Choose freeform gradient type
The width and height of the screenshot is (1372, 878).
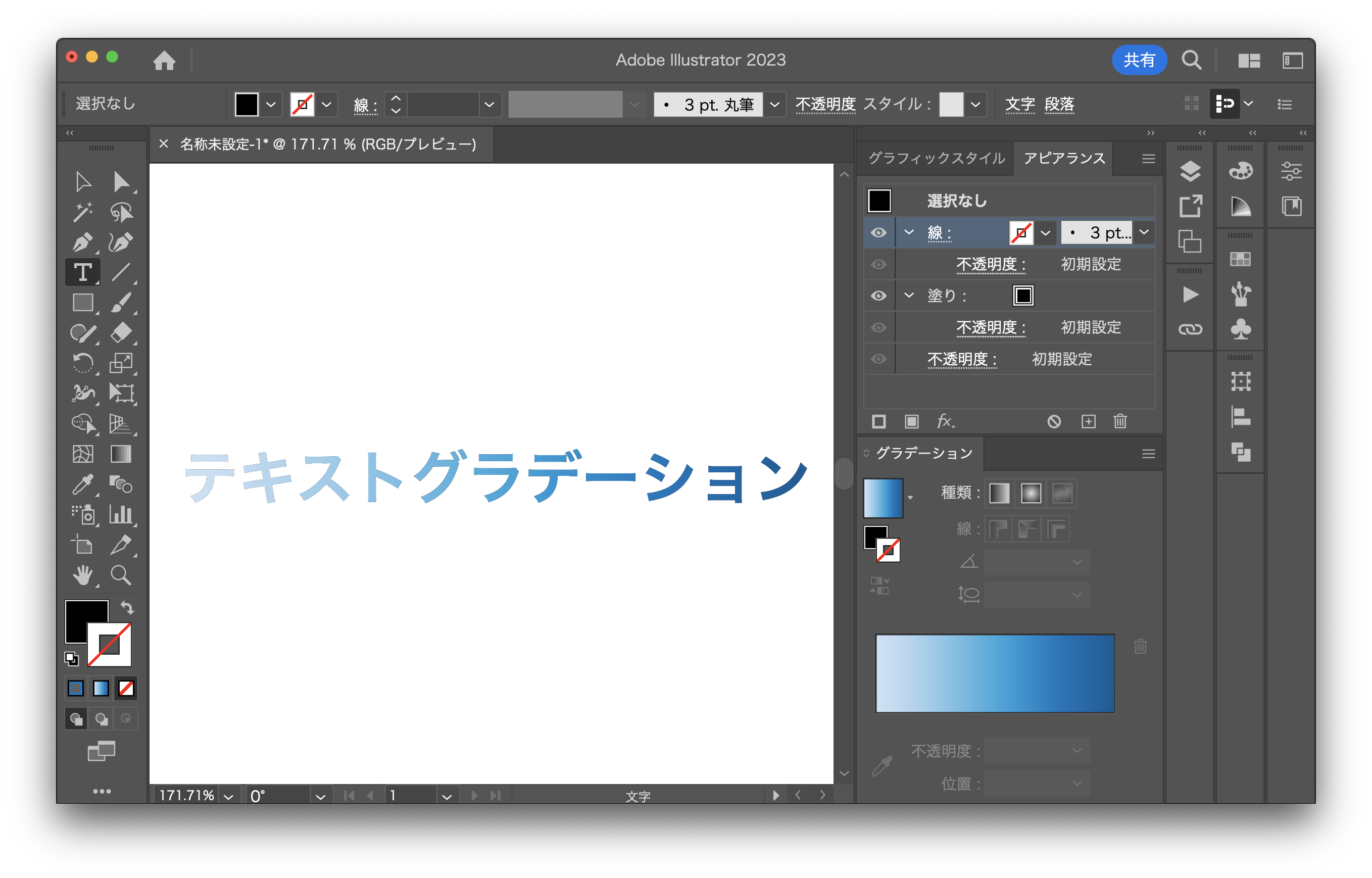click(1062, 493)
